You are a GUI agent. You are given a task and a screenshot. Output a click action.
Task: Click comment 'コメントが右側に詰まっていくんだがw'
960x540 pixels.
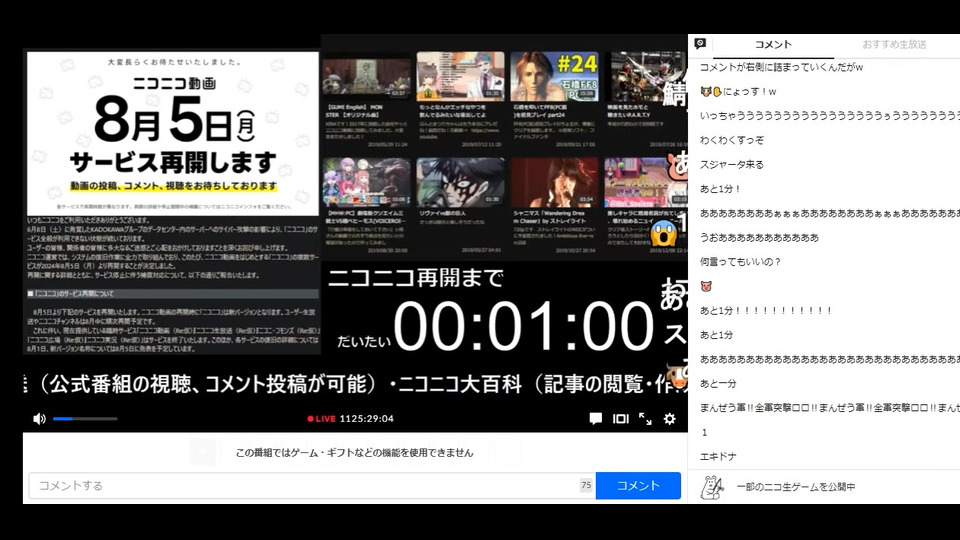781,67
